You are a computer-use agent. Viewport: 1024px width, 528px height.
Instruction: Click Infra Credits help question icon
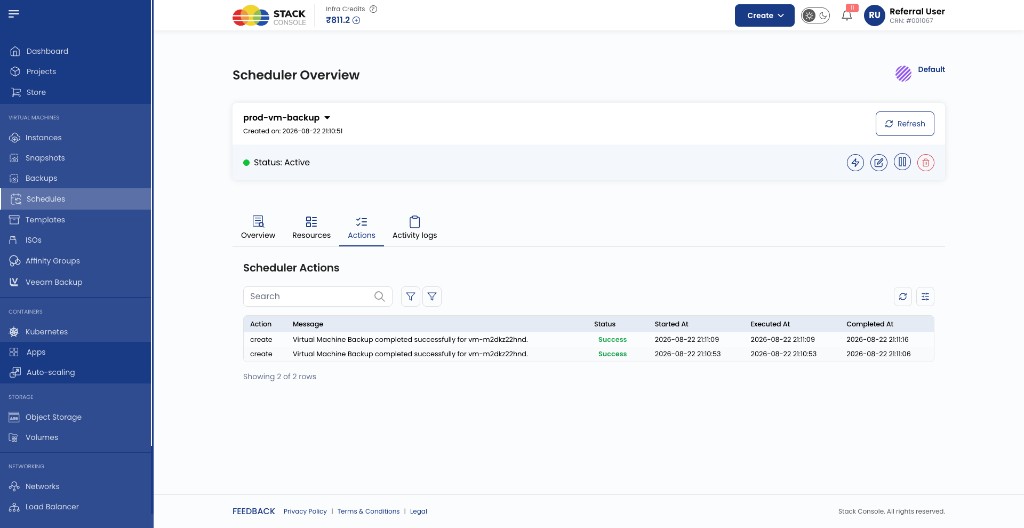[373, 9]
